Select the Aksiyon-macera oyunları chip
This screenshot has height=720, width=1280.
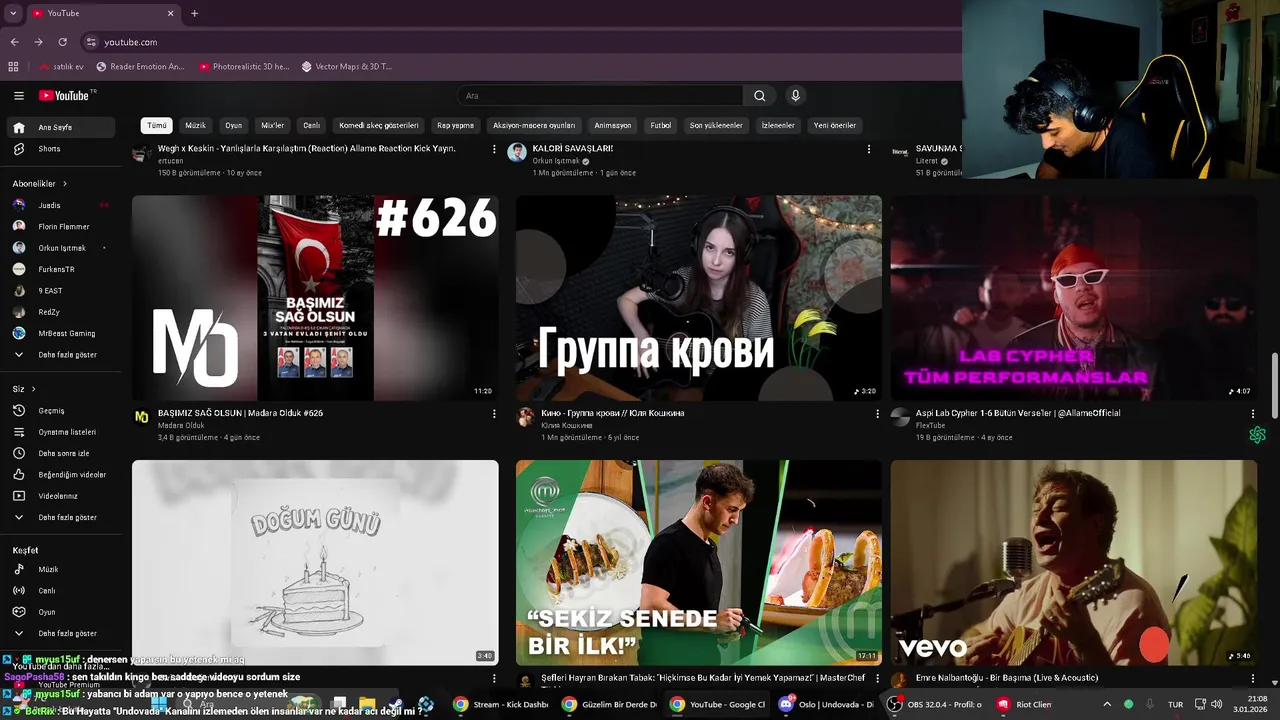point(534,126)
